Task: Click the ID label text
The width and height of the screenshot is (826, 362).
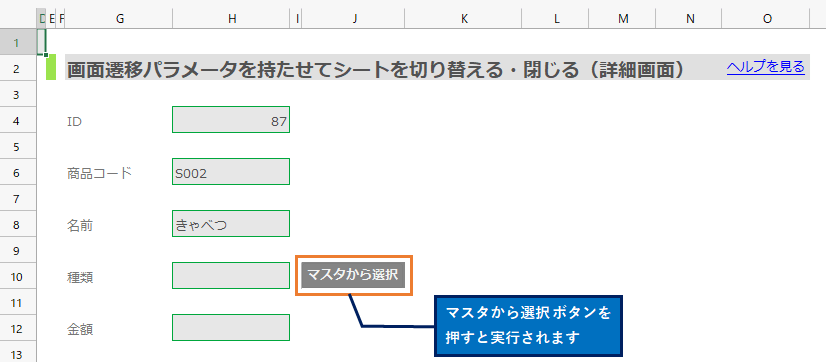Action: pyautogui.click(x=74, y=122)
